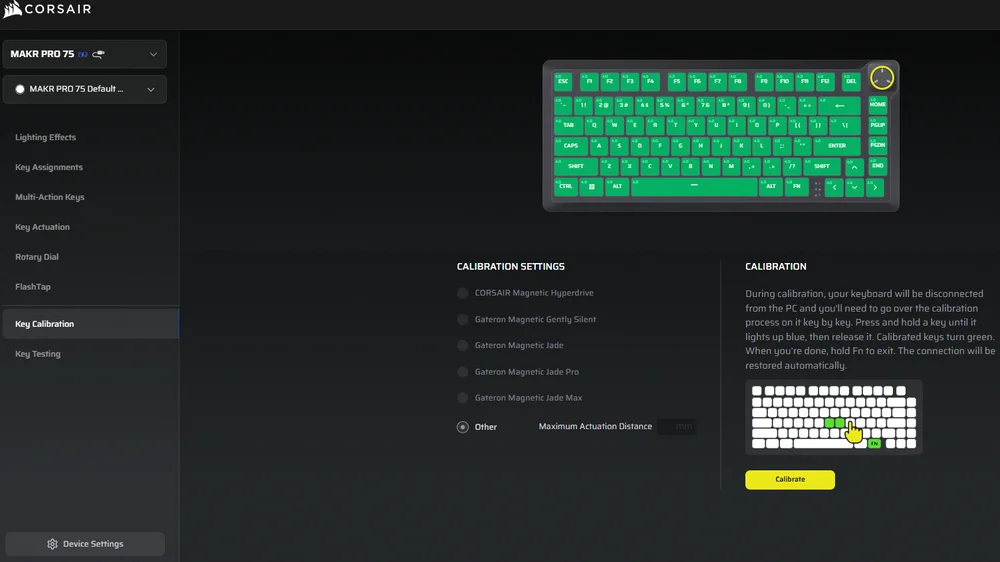The image size is (1000, 562).
Task: Open the Lighting Effects section
Action: 45,137
